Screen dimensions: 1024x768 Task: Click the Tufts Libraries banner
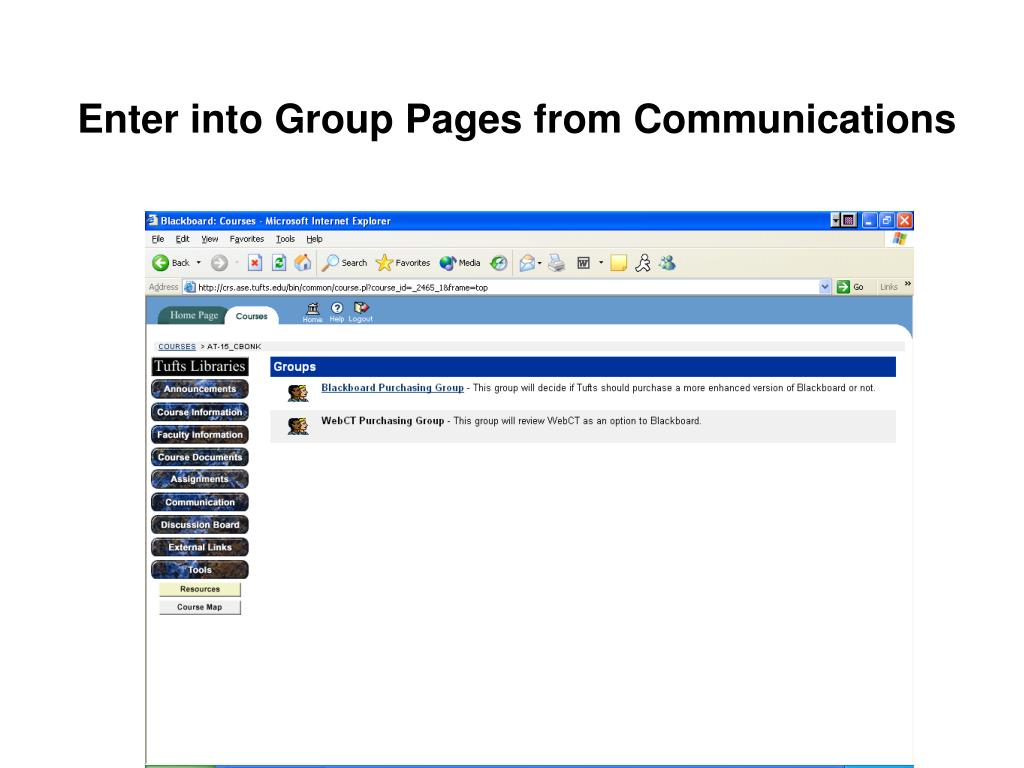click(x=200, y=366)
